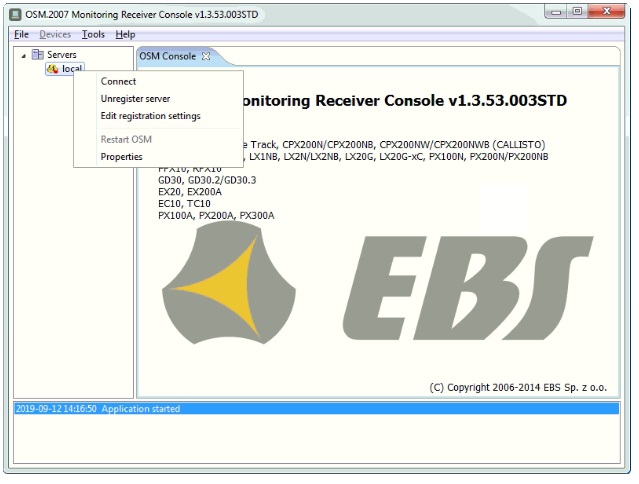Click the Servers node icon in tree
The width and height of the screenshot is (639, 484).
[37, 55]
